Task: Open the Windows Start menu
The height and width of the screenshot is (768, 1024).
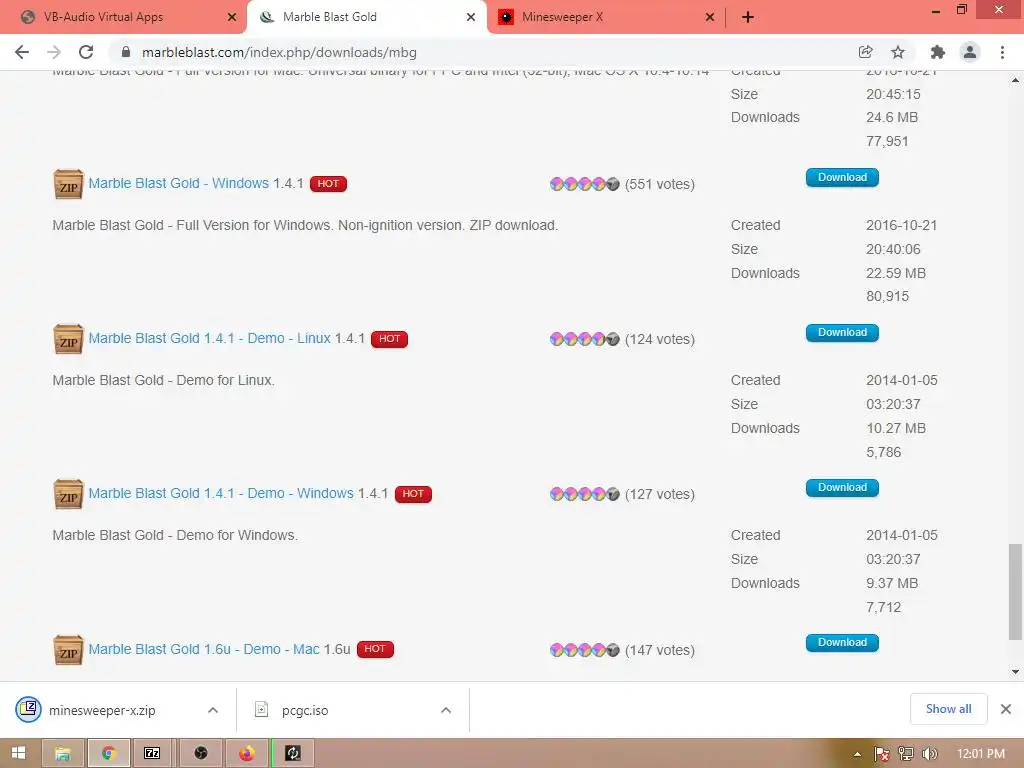Action: point(18,753)
